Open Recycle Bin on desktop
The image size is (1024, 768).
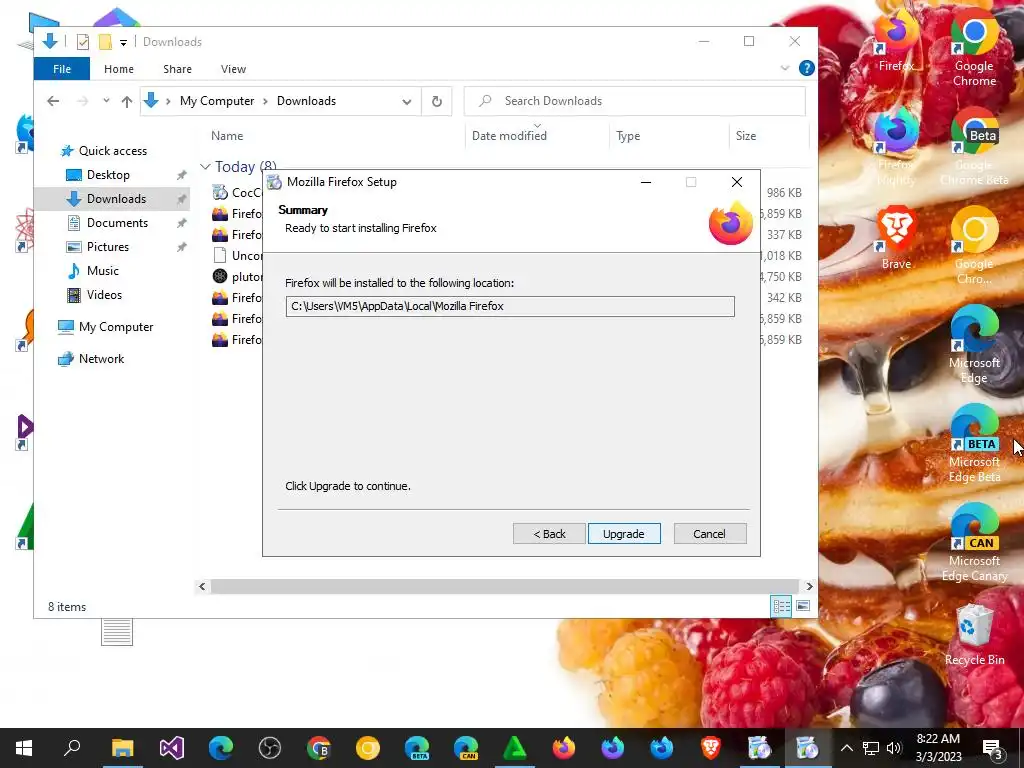click(x=974, y=635)
